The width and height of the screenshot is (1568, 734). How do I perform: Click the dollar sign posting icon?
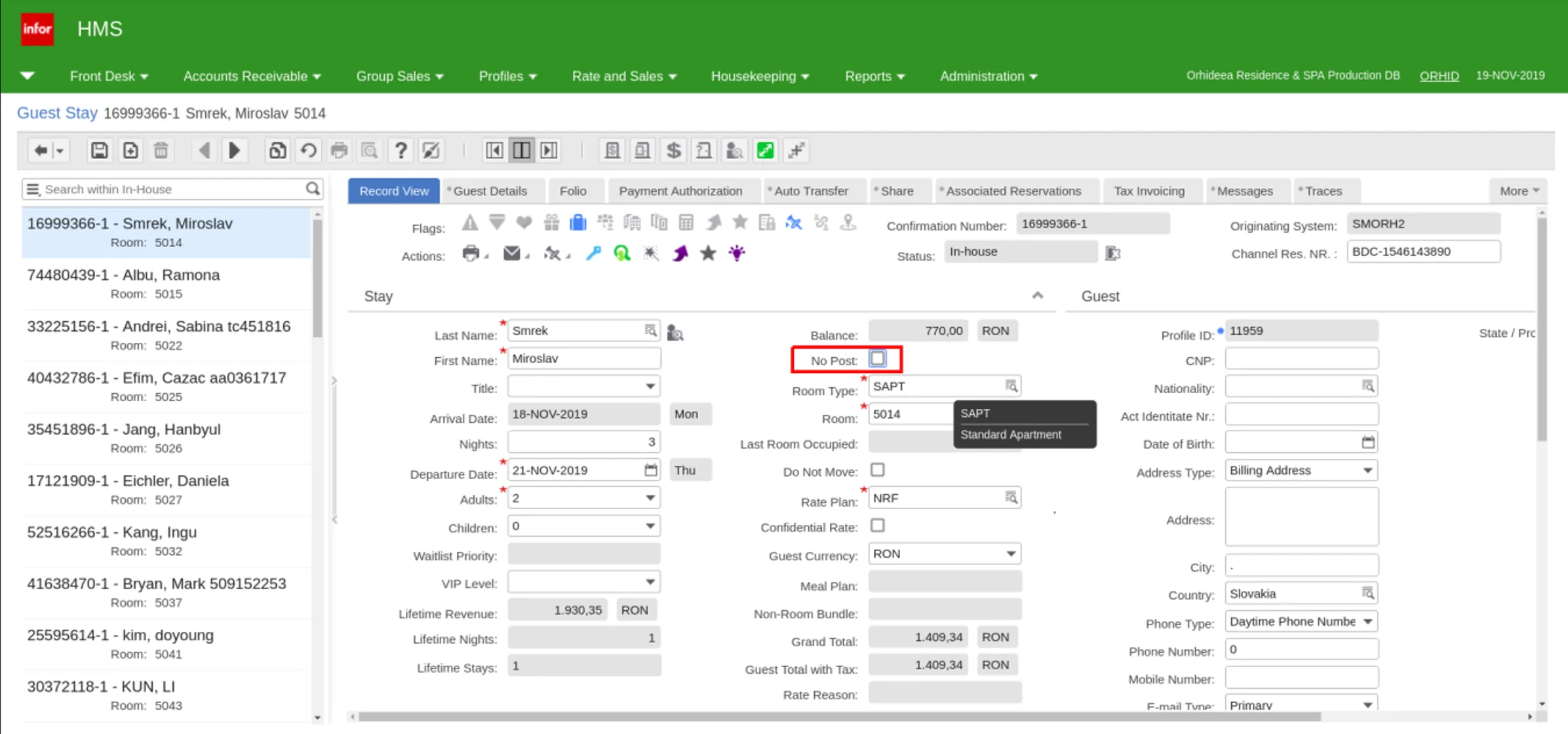(x=673, y=151)
